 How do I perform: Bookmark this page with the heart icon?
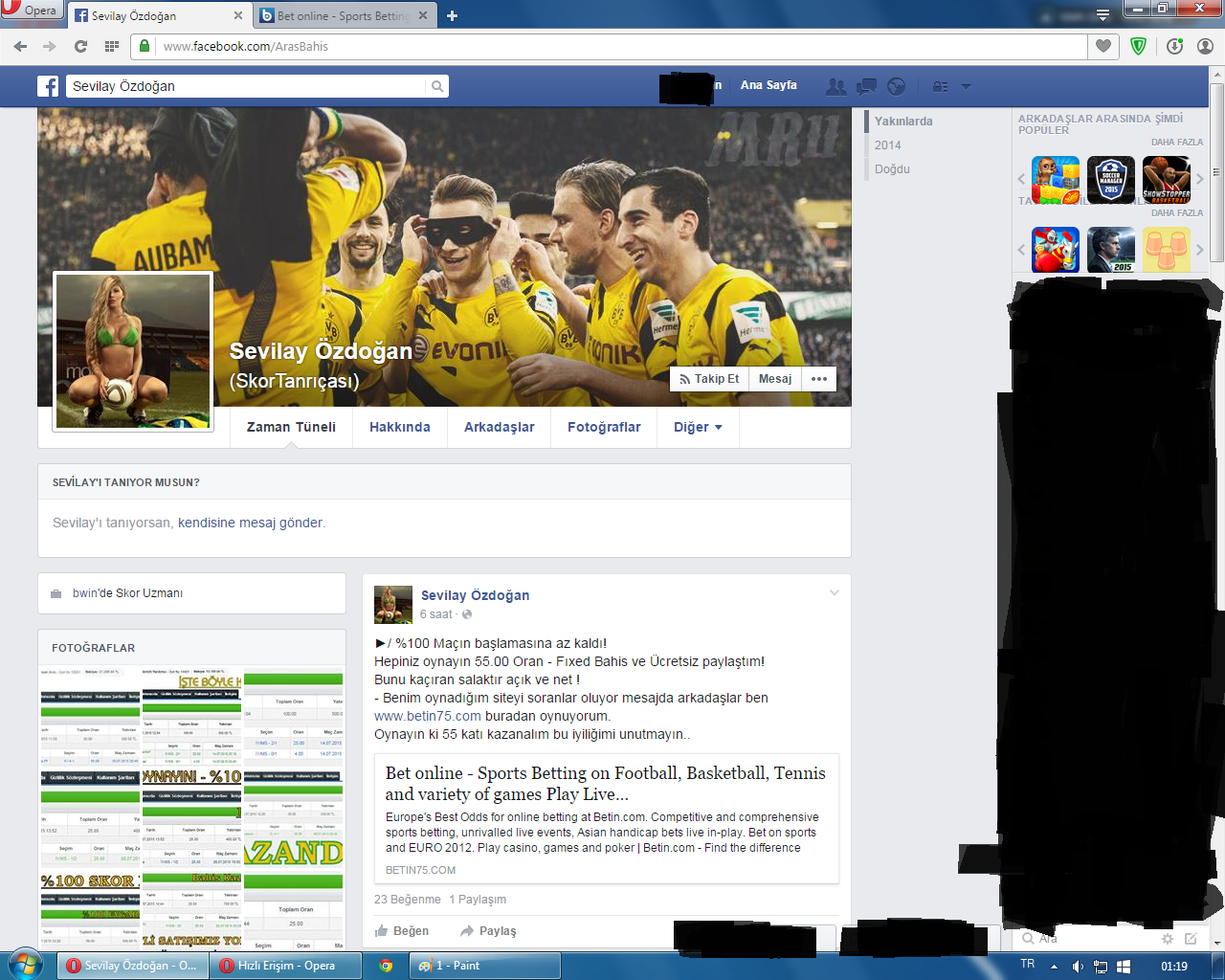[x=1103, y=46]
